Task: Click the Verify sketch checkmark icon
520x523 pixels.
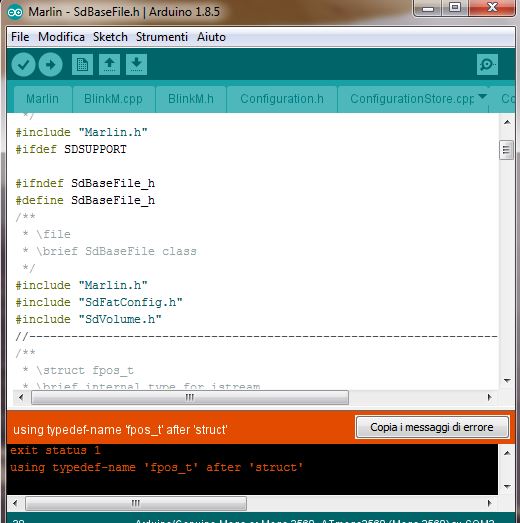Action: coord(23,64)
